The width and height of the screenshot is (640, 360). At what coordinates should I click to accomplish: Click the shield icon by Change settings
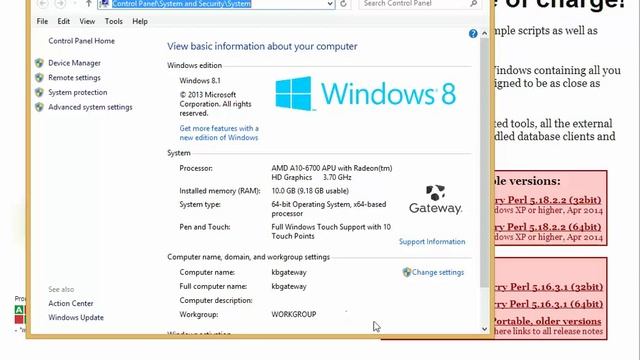(407, 272)
